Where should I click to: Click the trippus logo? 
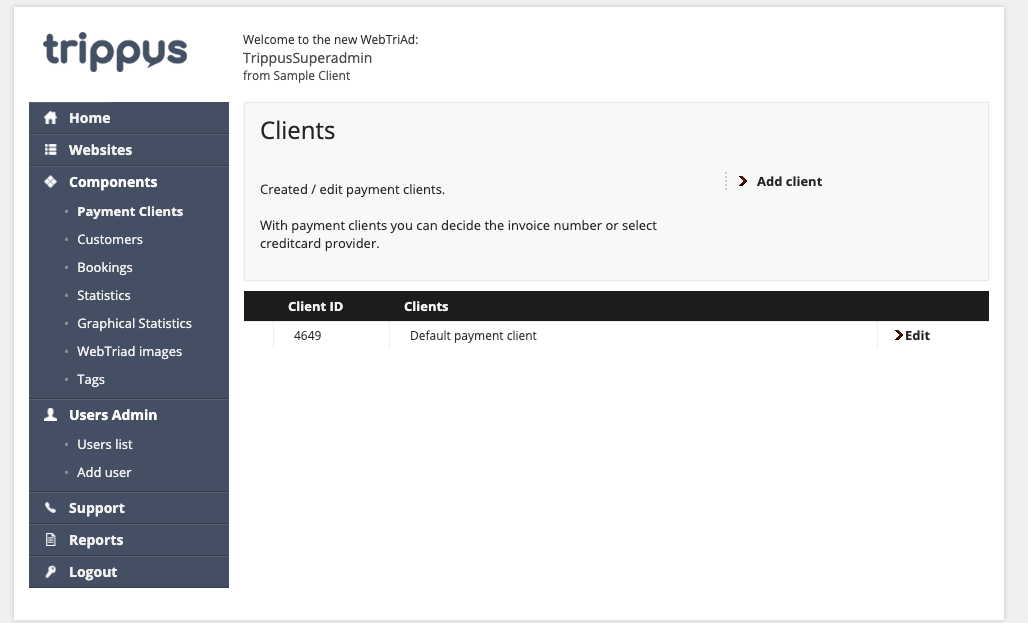(x=115, y=51)
